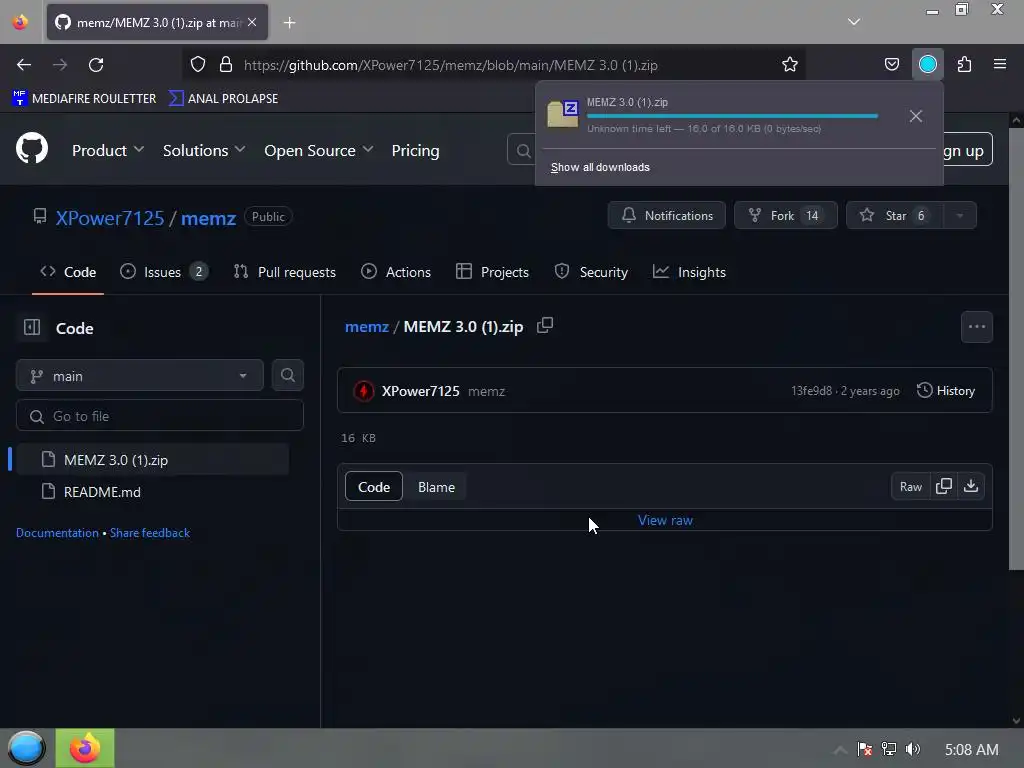Select the Code view toggle
This screenshot has height=768, width=1024.
coord(374,487)
